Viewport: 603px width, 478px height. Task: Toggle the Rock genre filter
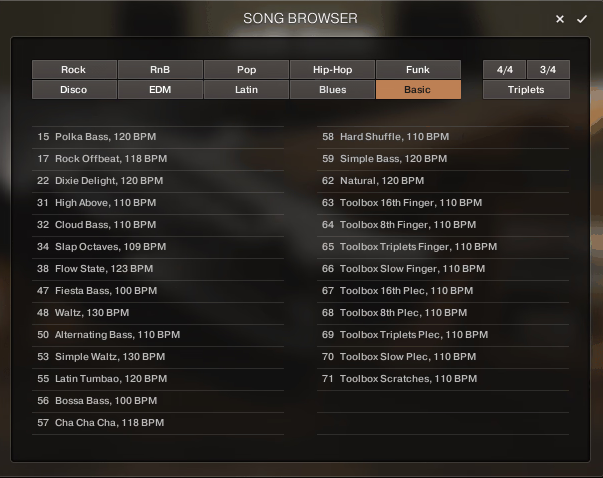(x=74, y=70)
